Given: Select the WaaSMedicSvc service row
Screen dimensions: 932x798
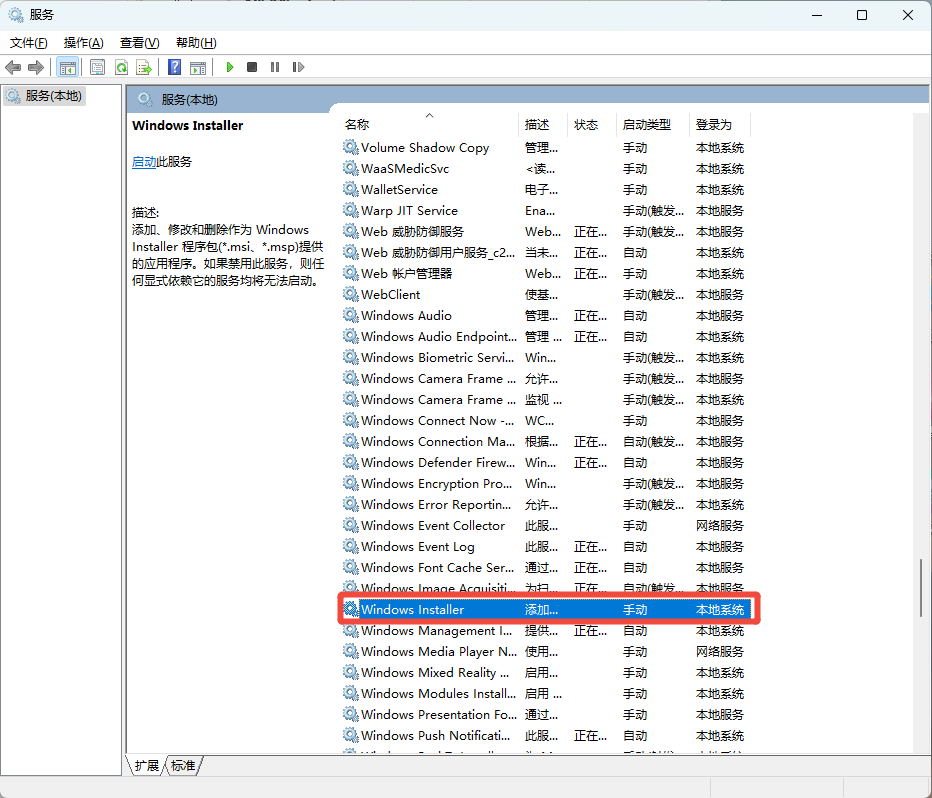Looking at the screenshot, I should click(x=546, y=168).
